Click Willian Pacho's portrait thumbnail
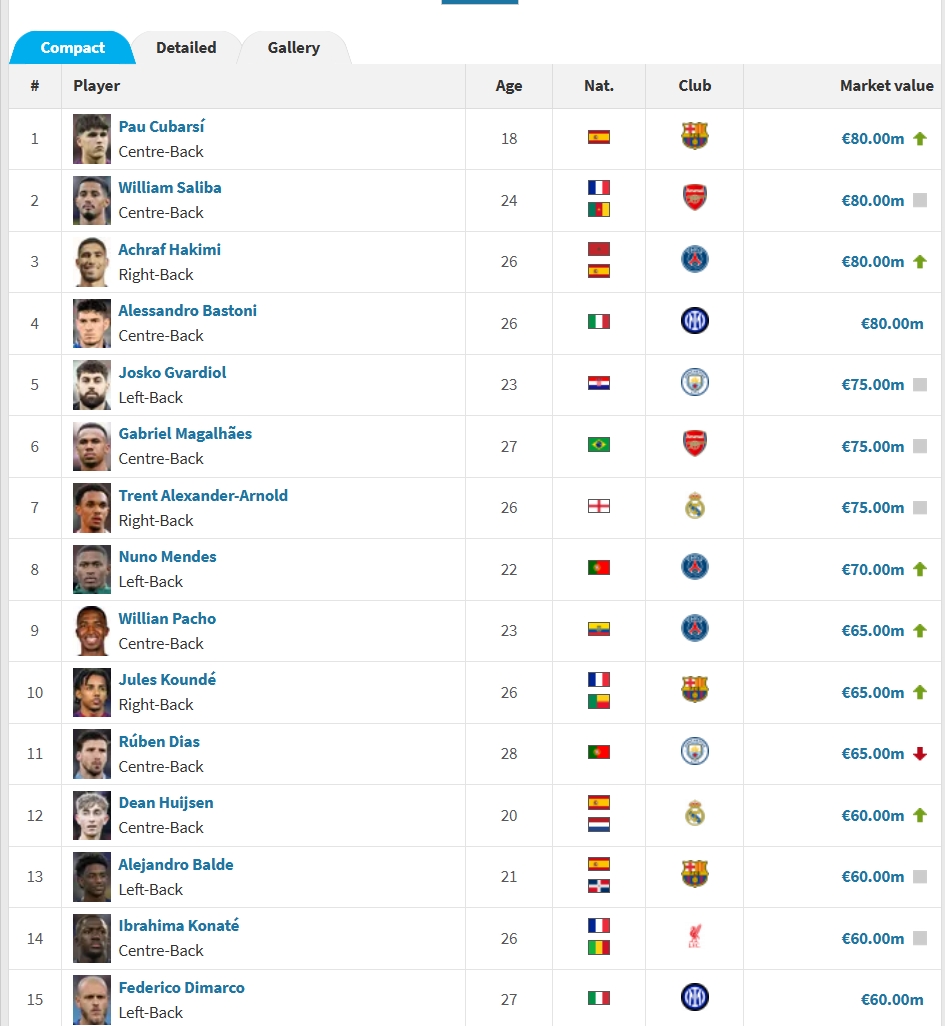945x1026 pixels. (x=92, y=630)
